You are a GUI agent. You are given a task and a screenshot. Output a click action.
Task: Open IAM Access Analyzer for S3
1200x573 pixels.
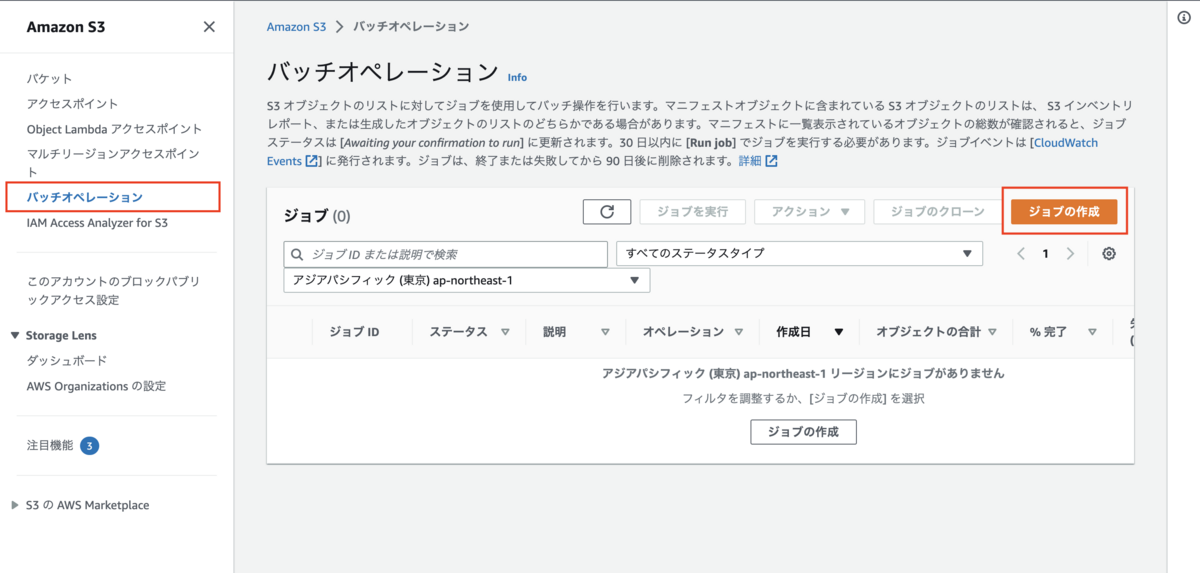pyautogui.click(x=97, y=223)
